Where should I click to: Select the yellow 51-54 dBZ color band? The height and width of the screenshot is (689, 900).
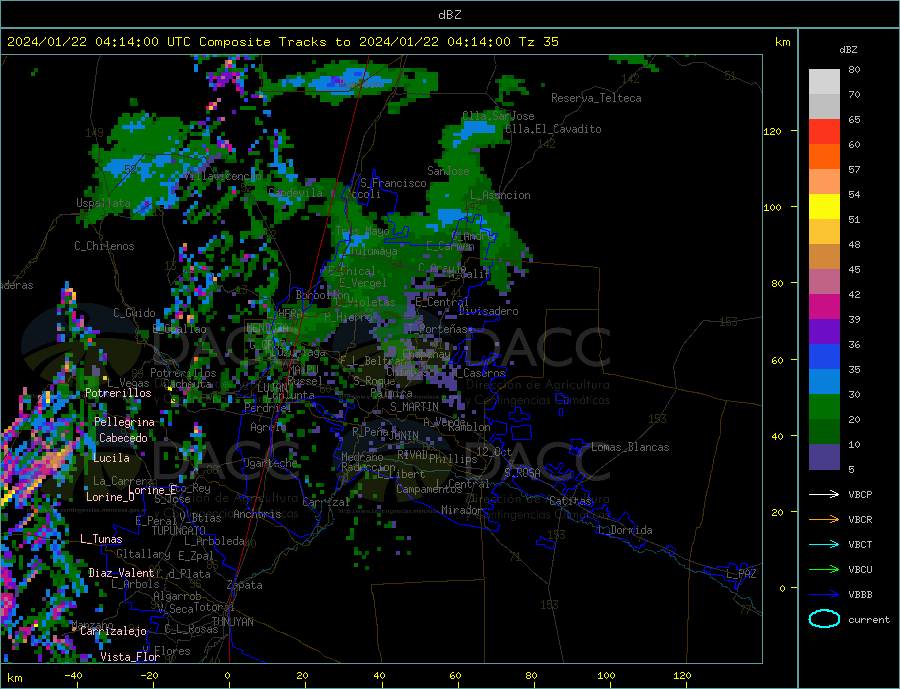824,207
